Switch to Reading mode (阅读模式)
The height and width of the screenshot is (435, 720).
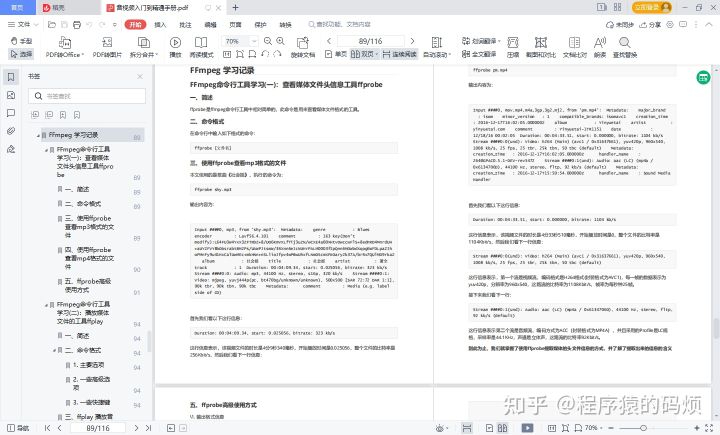(201, 47)
